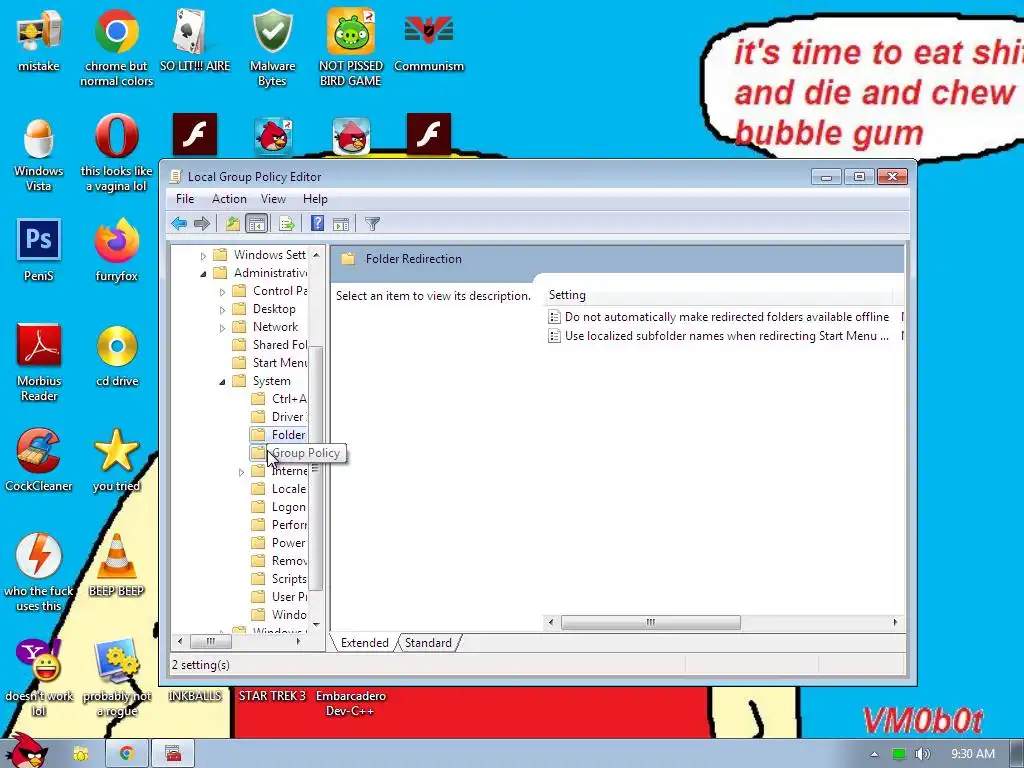Open the Action menu
Screen dimensions: 1024x768
click(229, 199)
